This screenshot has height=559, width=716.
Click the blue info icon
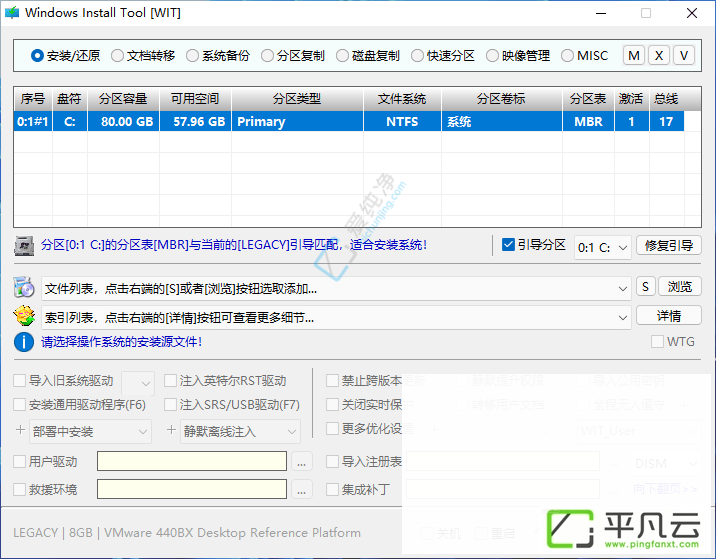(24, 342)
